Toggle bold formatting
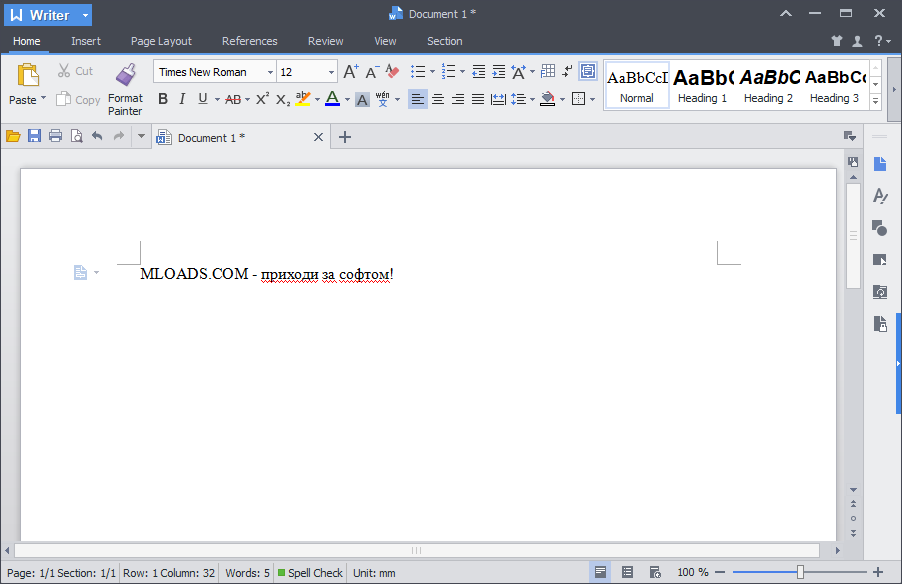The height and width of the screenshot is (584, 902). (x=163, y=99)
